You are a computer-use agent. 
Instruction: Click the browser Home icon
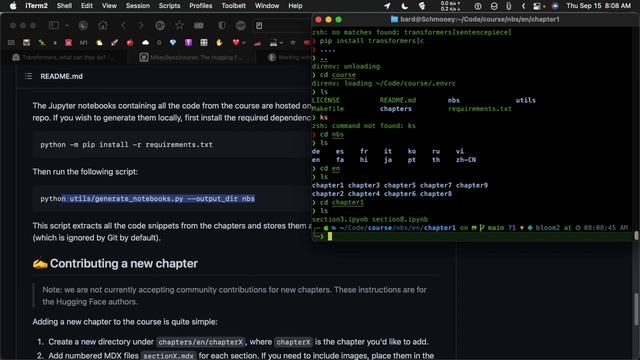point(103,26)
